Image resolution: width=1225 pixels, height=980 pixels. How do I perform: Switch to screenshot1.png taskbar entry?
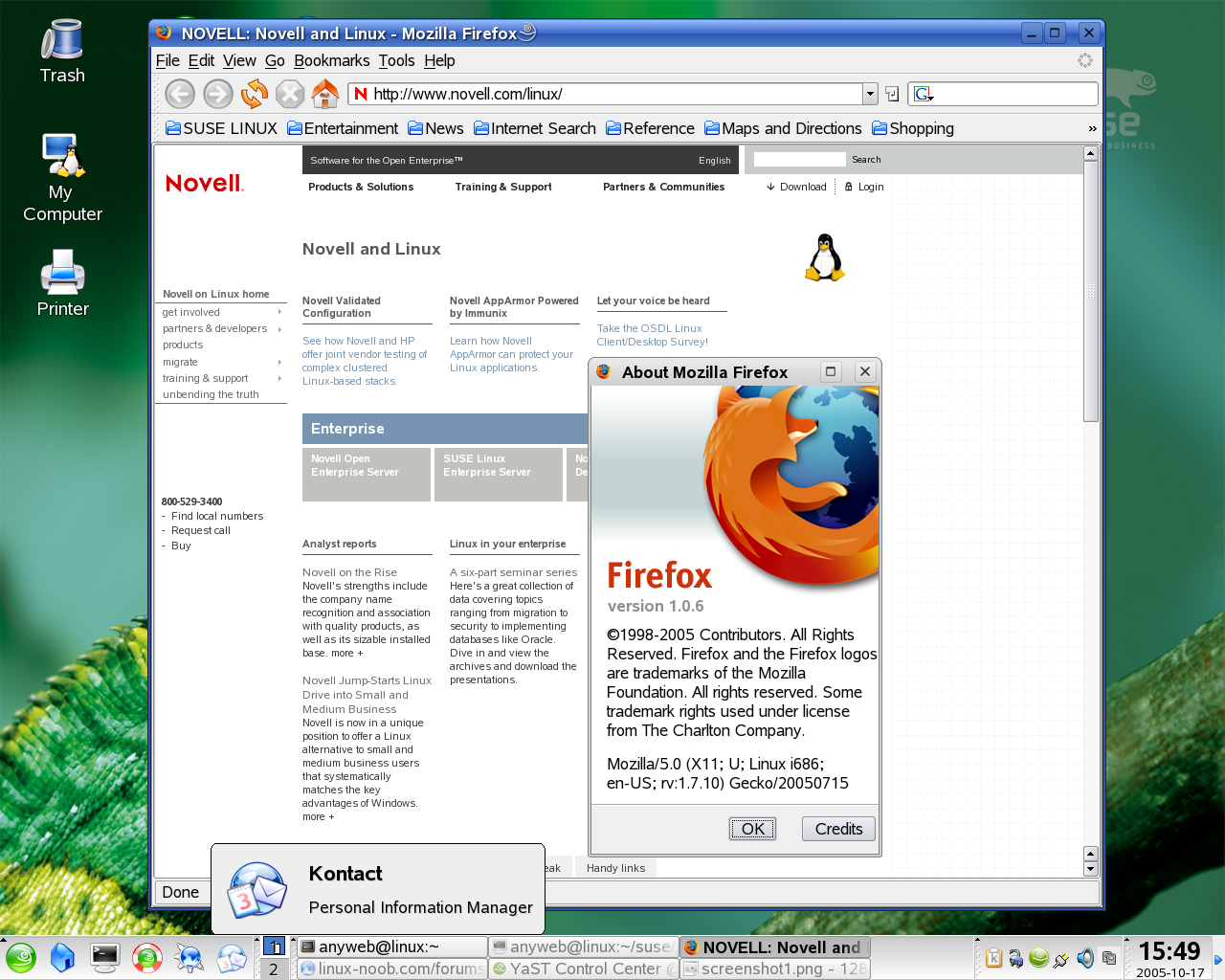pyautogui.click(x=775, y=969)
